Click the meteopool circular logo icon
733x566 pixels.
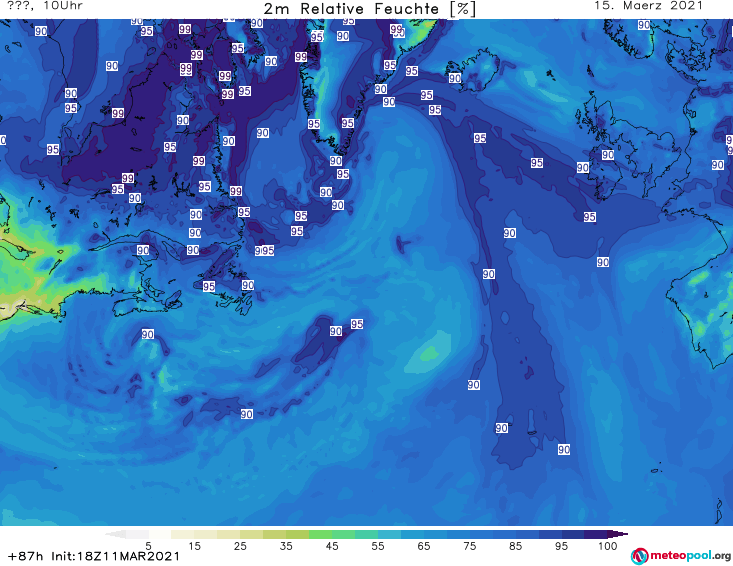[x=640, y=556]
